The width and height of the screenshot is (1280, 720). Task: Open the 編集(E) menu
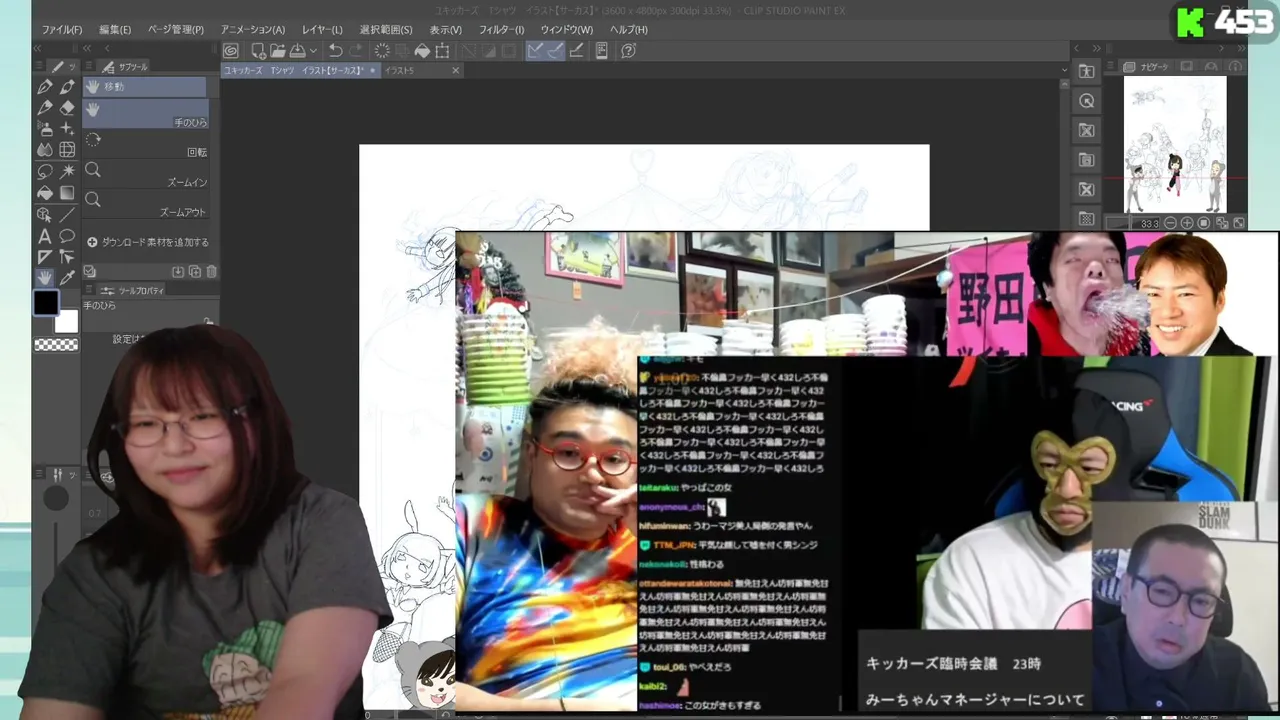115,30
